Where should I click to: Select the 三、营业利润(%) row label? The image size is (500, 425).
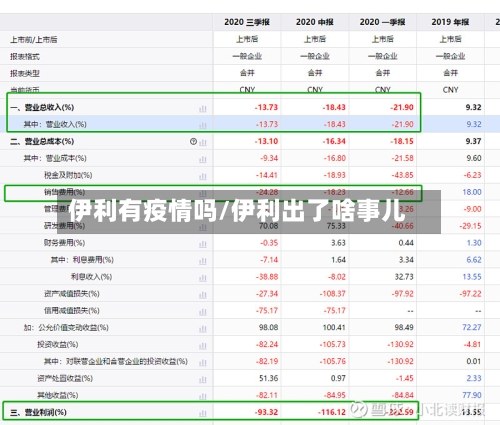[x=38, y=412]
